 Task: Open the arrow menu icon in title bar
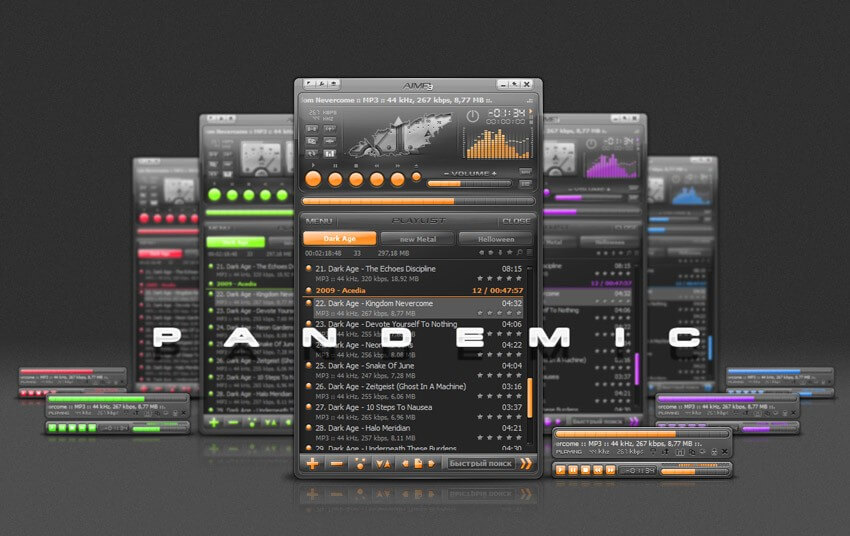[x=310, y=83]
